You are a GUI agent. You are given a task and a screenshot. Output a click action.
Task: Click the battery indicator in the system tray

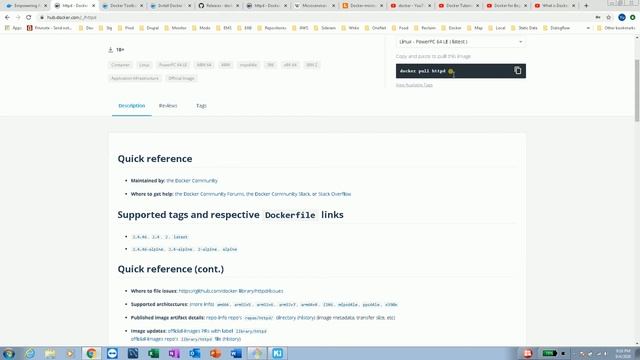550,353
